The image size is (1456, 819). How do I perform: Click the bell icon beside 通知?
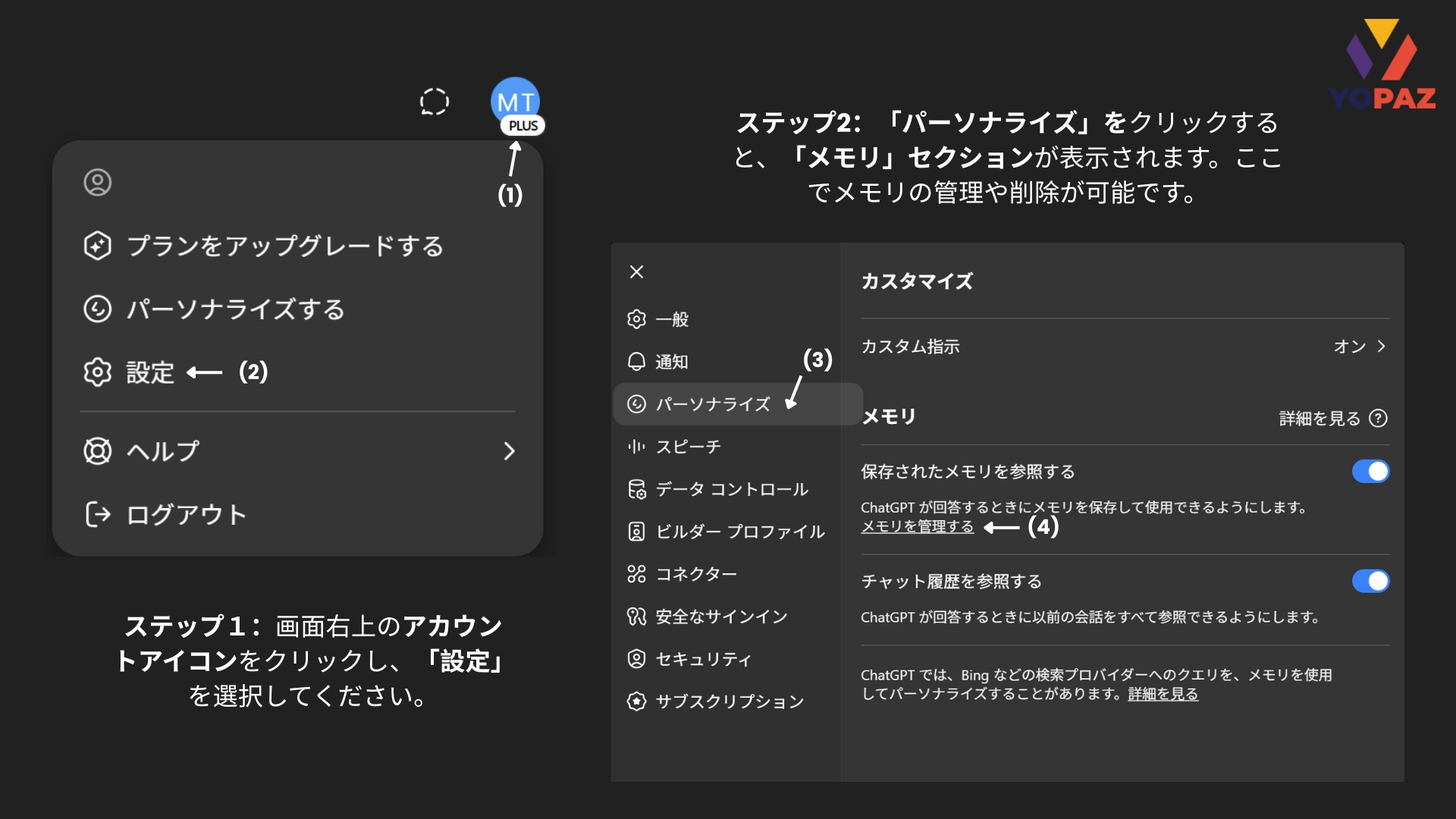click(636, 362)
